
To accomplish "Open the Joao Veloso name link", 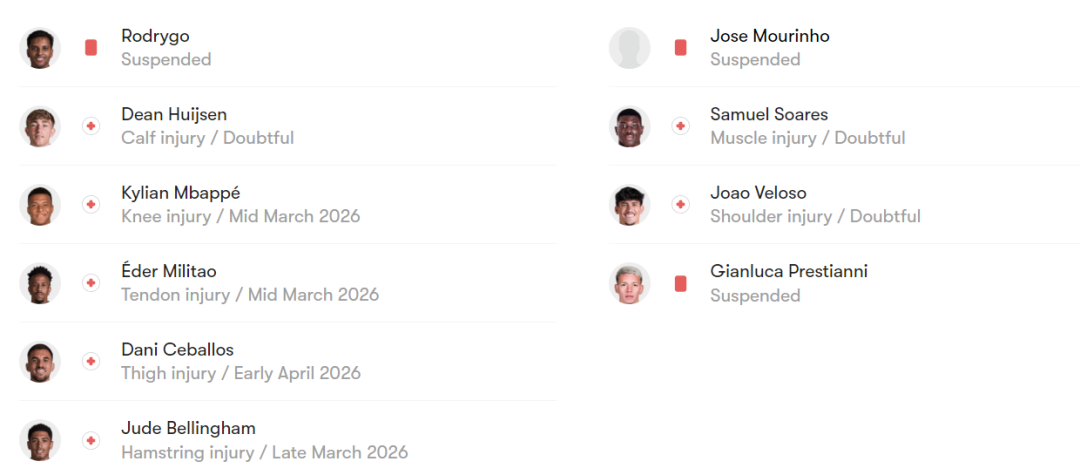I will (x=758, y=193).
